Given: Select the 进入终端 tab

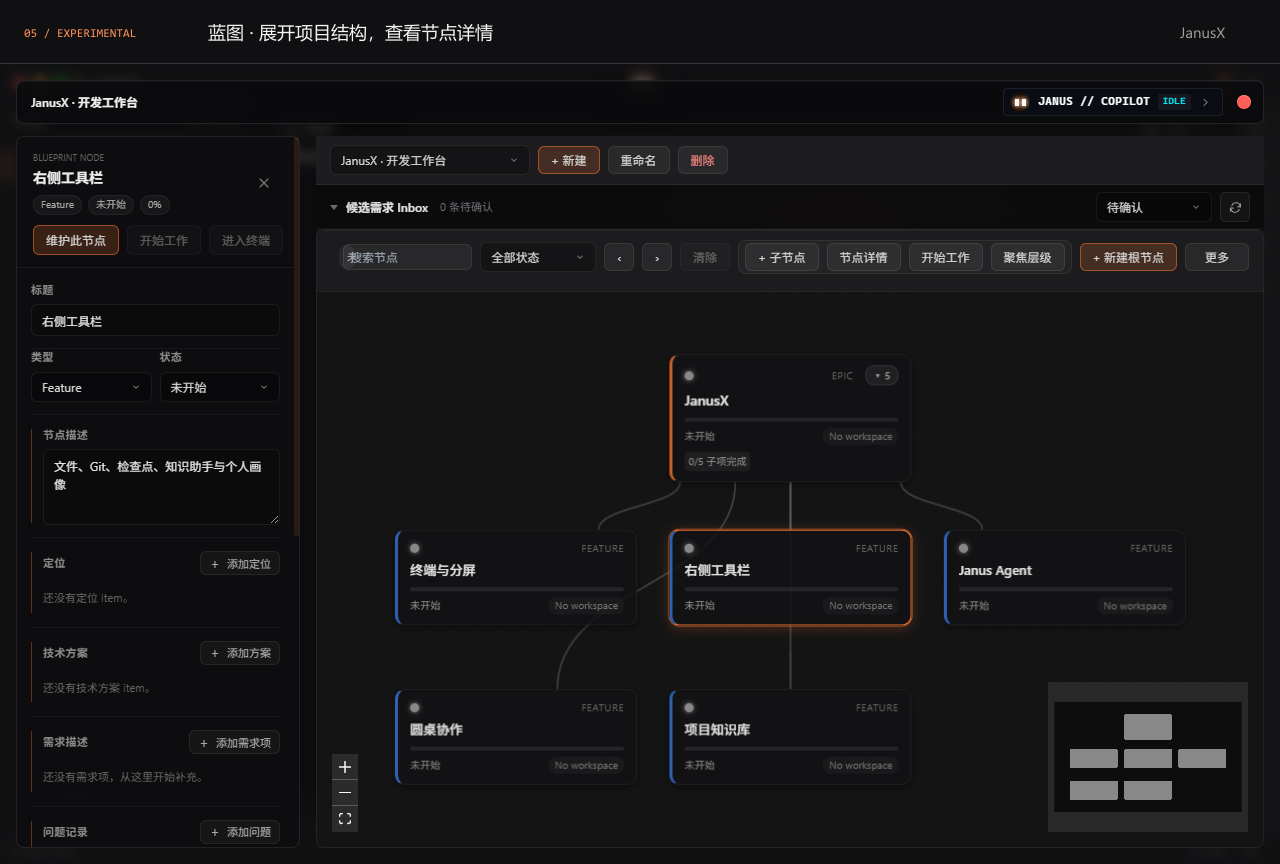Looking at the screenshot, I should click(x=246, y=240).
